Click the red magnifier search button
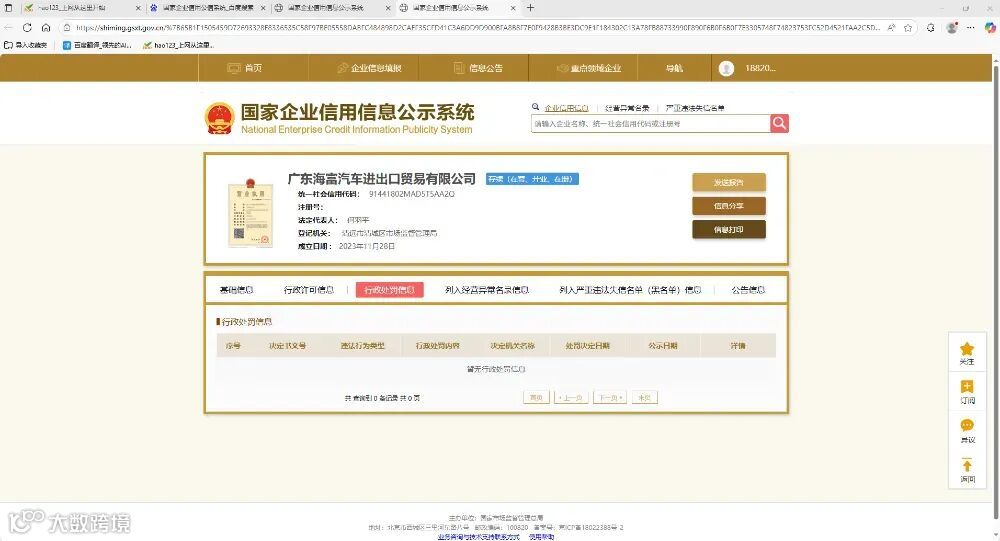This screenshot has height=541, width=1000. click(x=779, y=123)
